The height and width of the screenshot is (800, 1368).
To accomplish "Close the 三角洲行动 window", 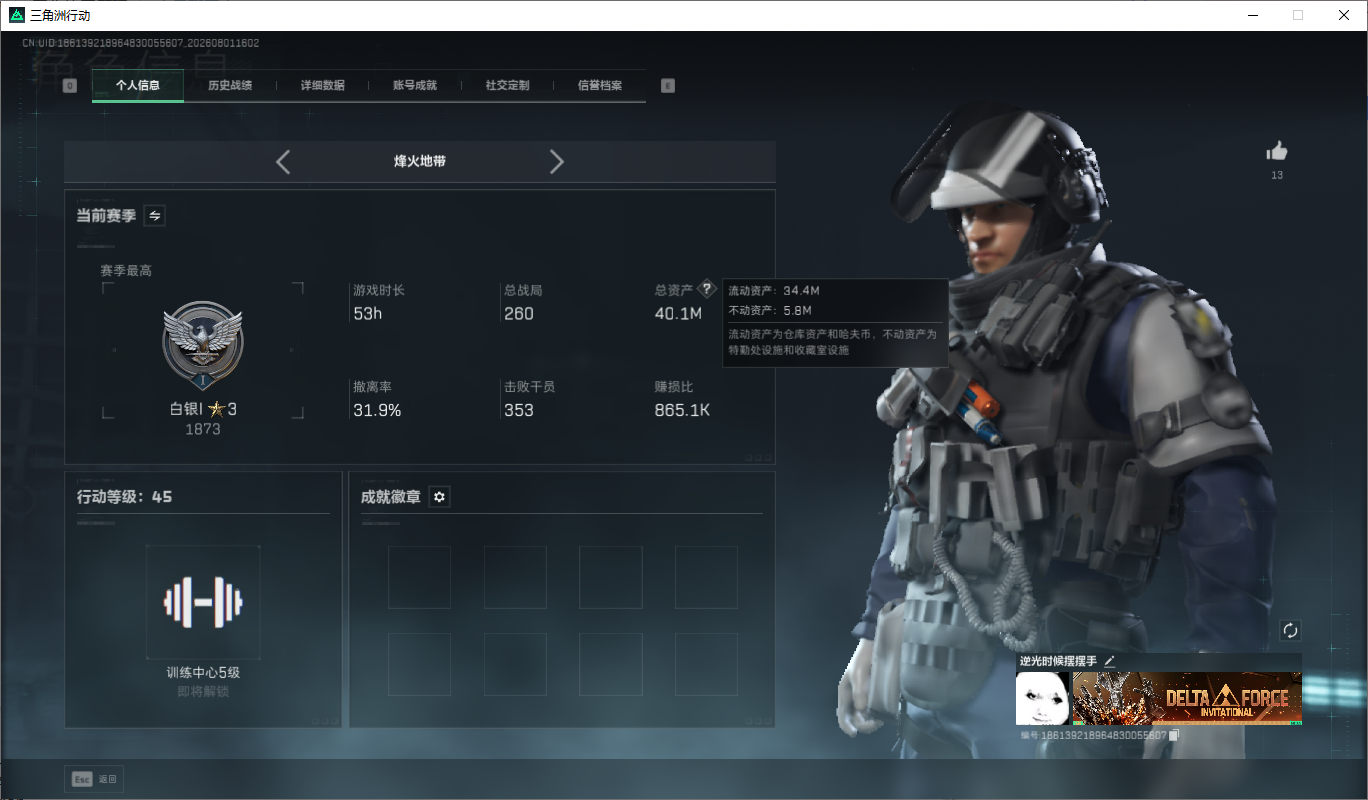I will (x=1344, y=15).
